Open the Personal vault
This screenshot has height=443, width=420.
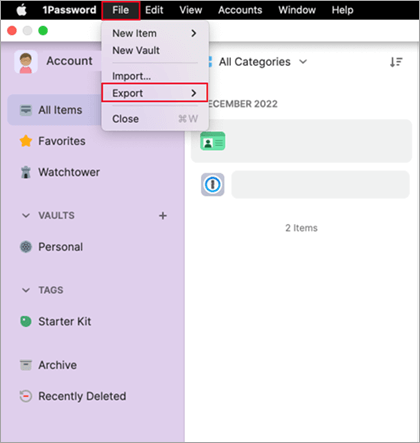pyautogui.click(x=61, y=247)
